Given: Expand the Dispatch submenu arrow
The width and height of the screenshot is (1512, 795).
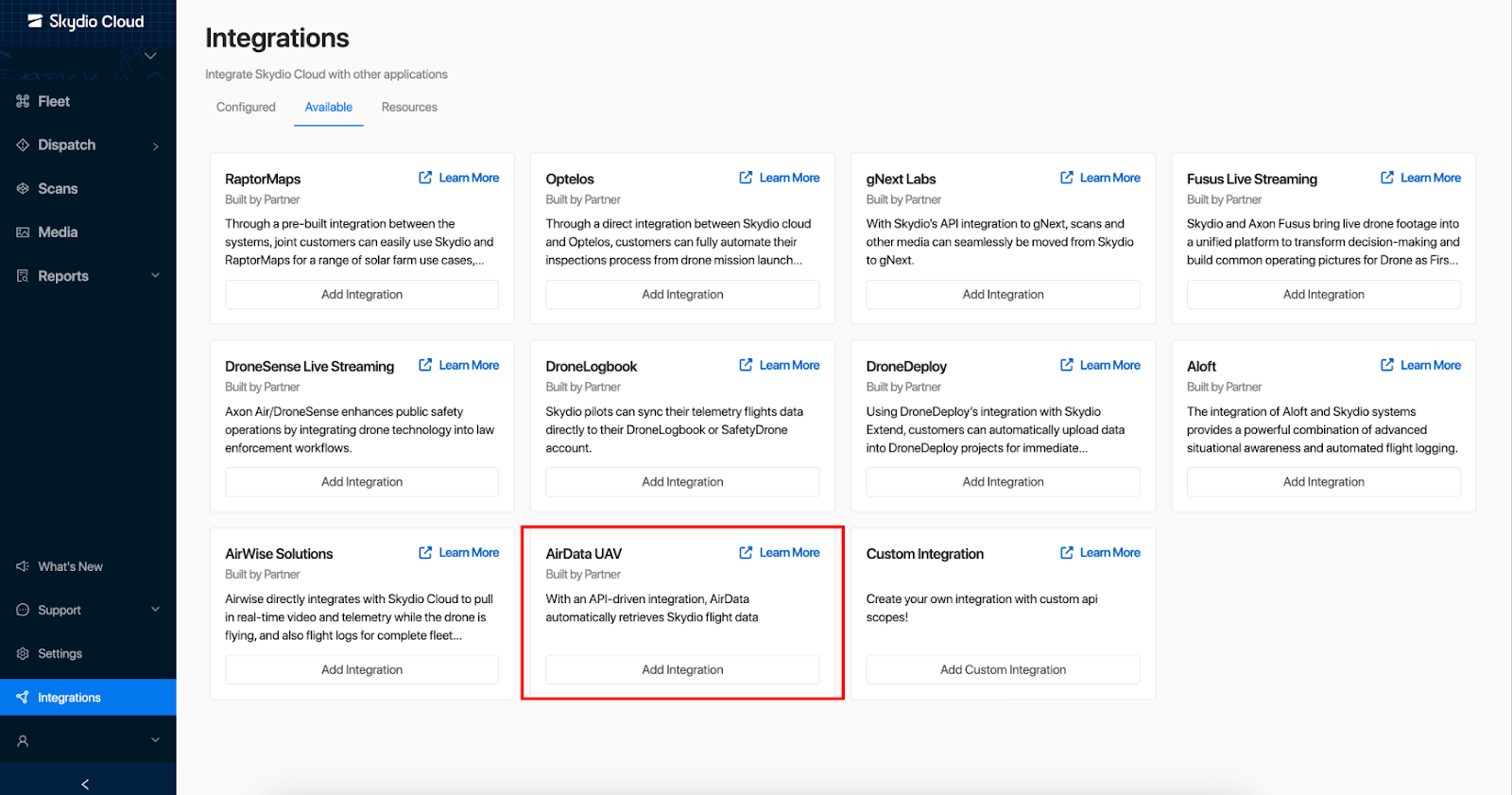Looking at the screenshot, I should tap(156, 146).
